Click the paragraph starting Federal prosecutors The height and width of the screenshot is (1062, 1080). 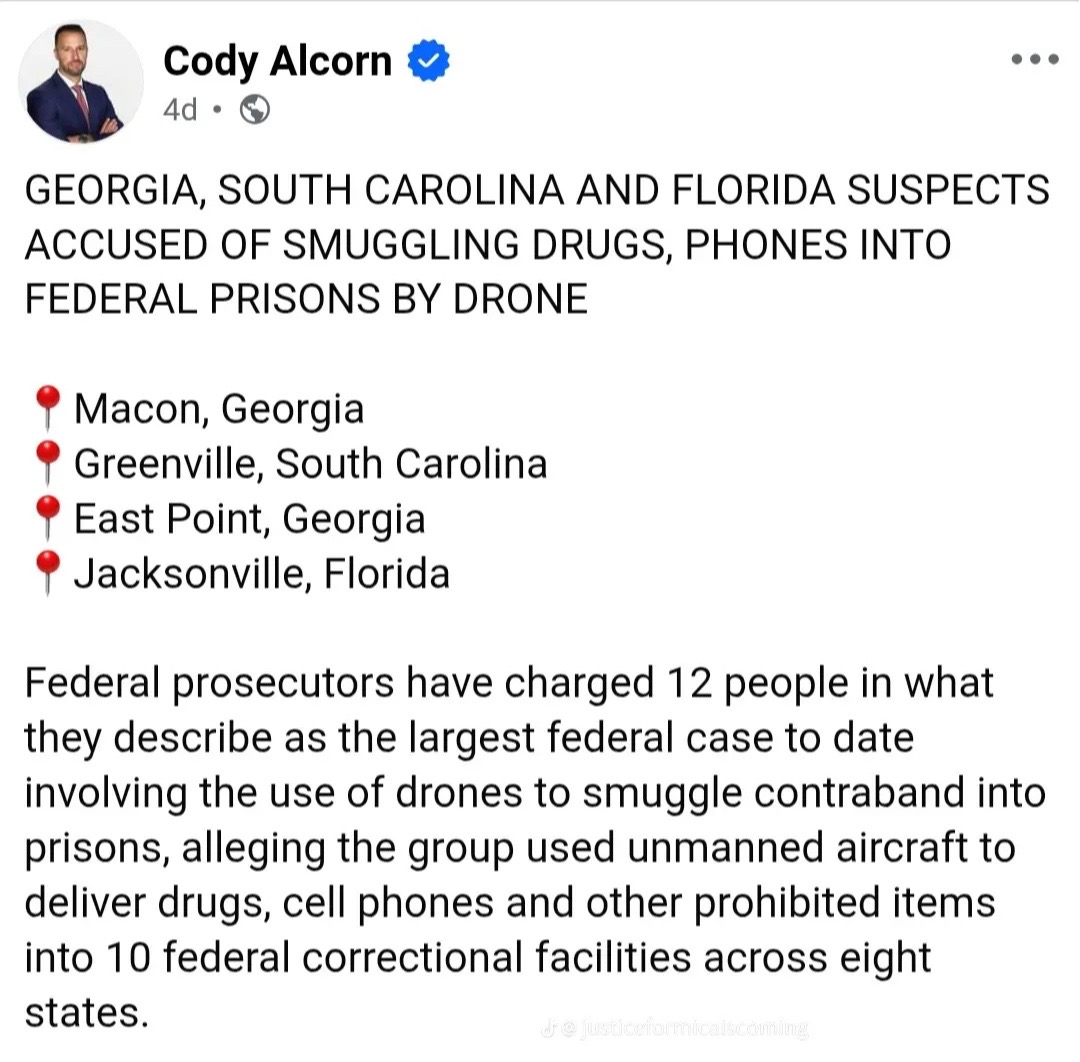pyautogui.click(x=536, y=848)
